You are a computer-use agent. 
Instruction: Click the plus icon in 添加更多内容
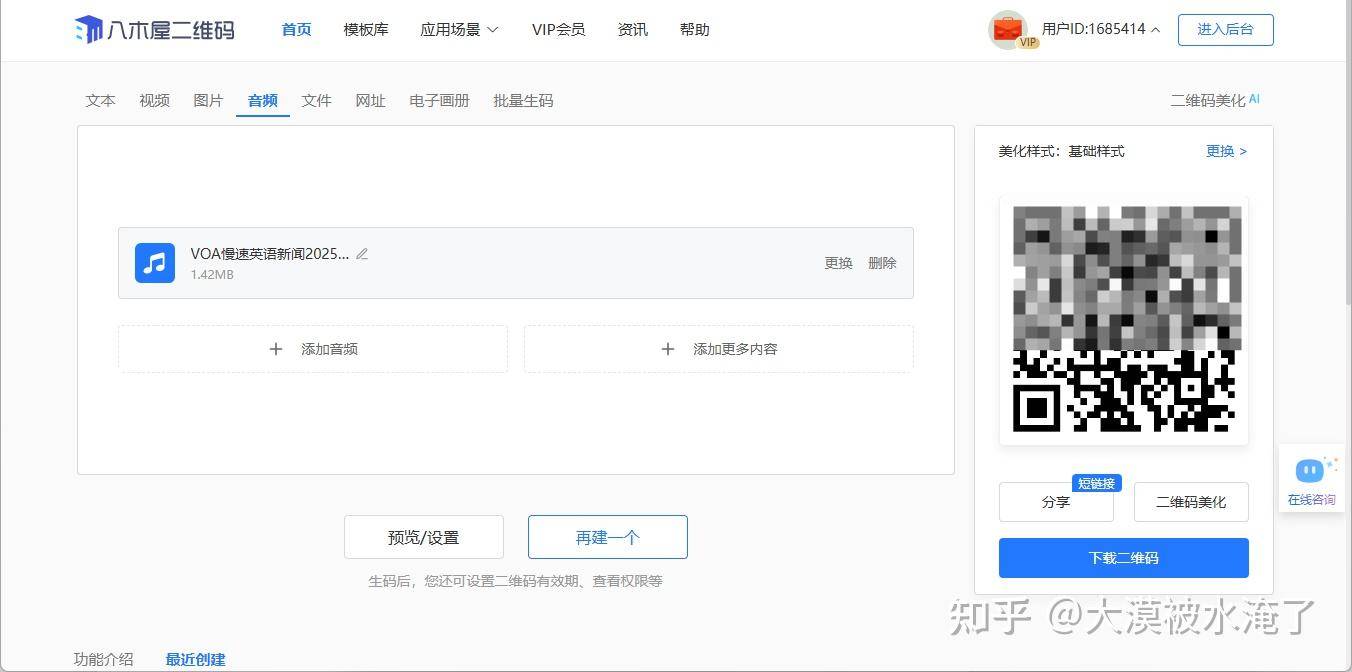click(x=668, y=349)
